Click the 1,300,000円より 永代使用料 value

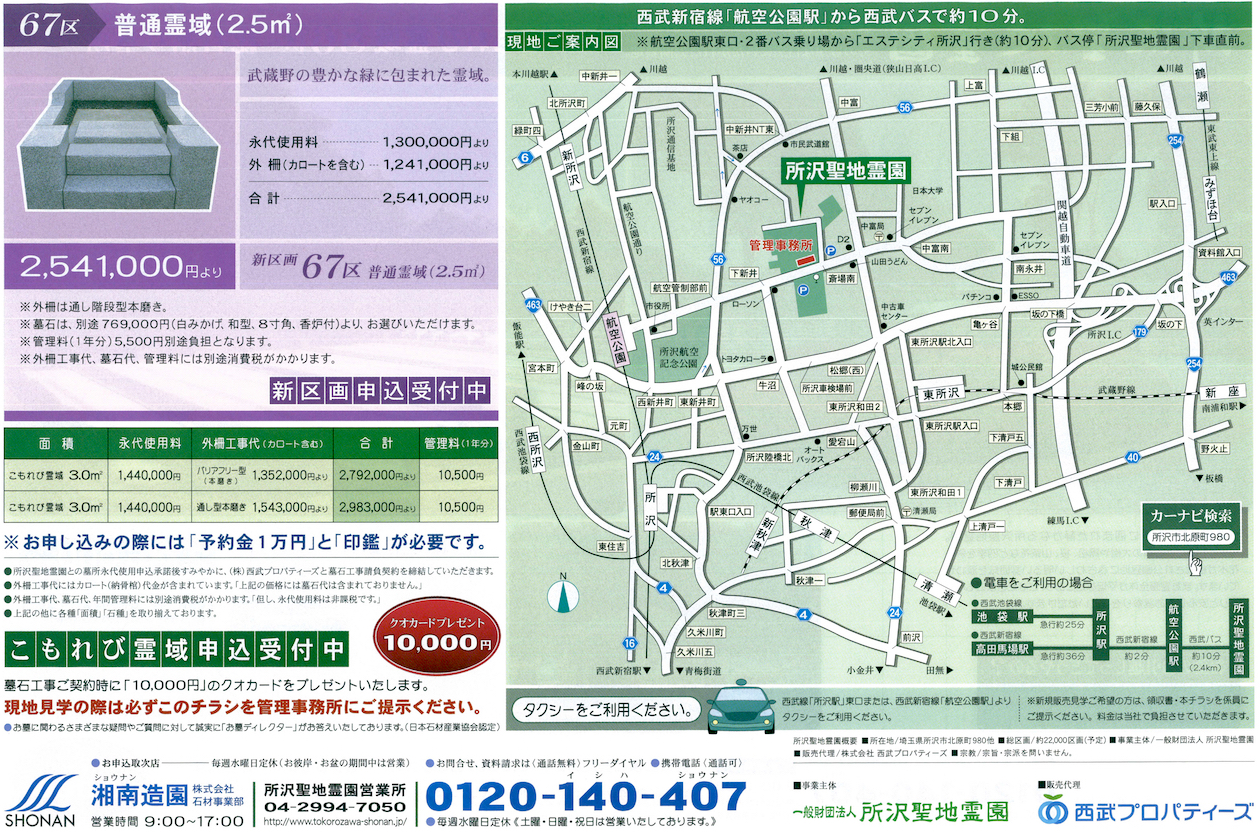click(436, 142)
